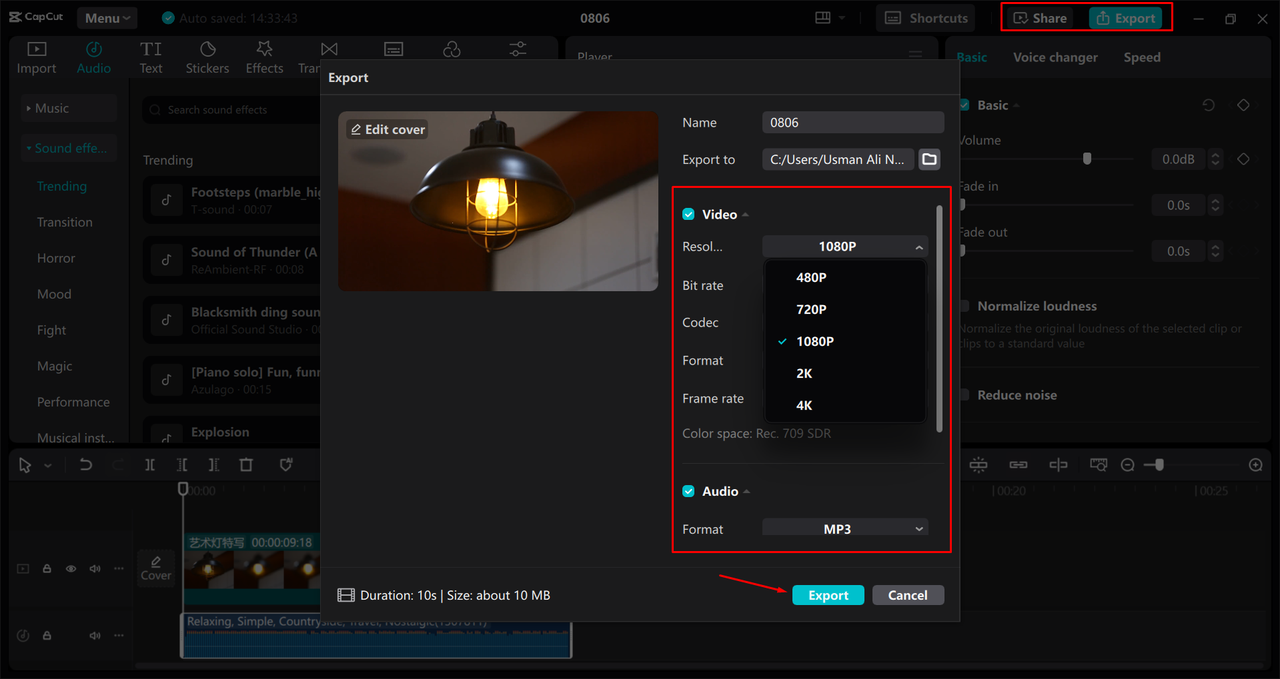Switch to the Speed tab

pyautogui.click(x=1142, y=57)
